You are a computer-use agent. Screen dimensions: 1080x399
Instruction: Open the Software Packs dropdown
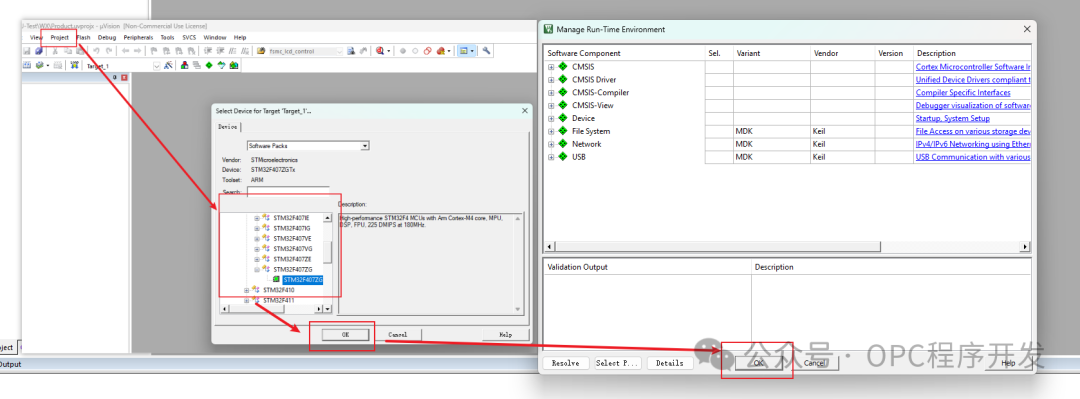365,146
